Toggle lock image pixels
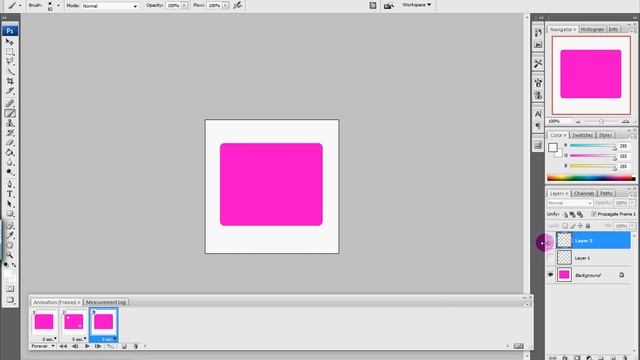The height and width of the screenshot is (360, 640). (573, 226)
